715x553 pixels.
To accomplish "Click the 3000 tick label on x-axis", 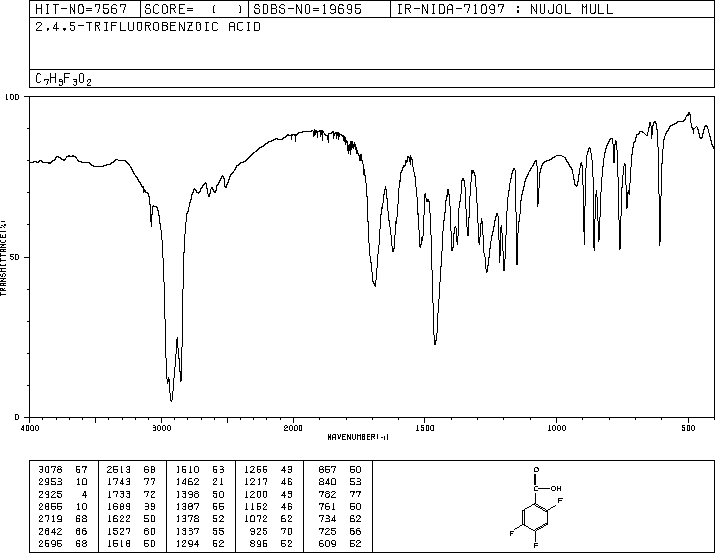I will [161, 428].
